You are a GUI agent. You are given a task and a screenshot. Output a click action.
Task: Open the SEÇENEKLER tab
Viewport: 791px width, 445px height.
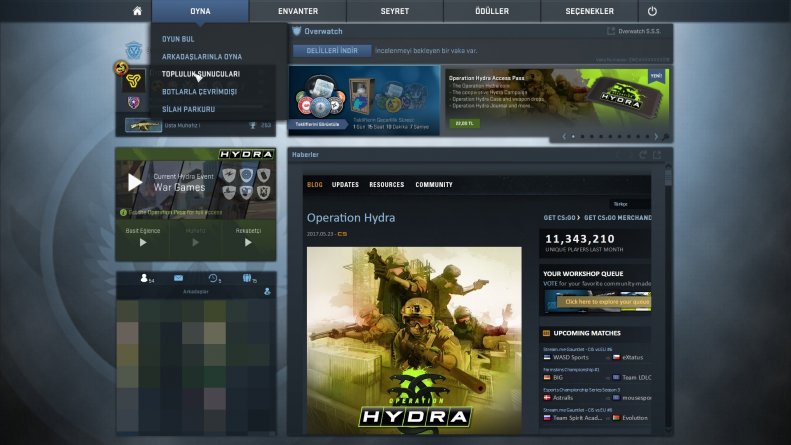click(589, 11)
